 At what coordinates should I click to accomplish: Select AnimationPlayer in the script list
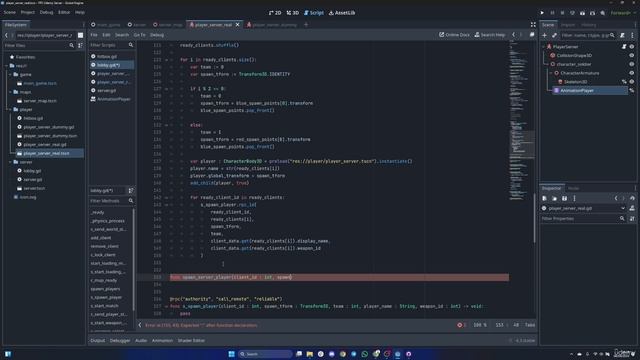click(112, 99)
